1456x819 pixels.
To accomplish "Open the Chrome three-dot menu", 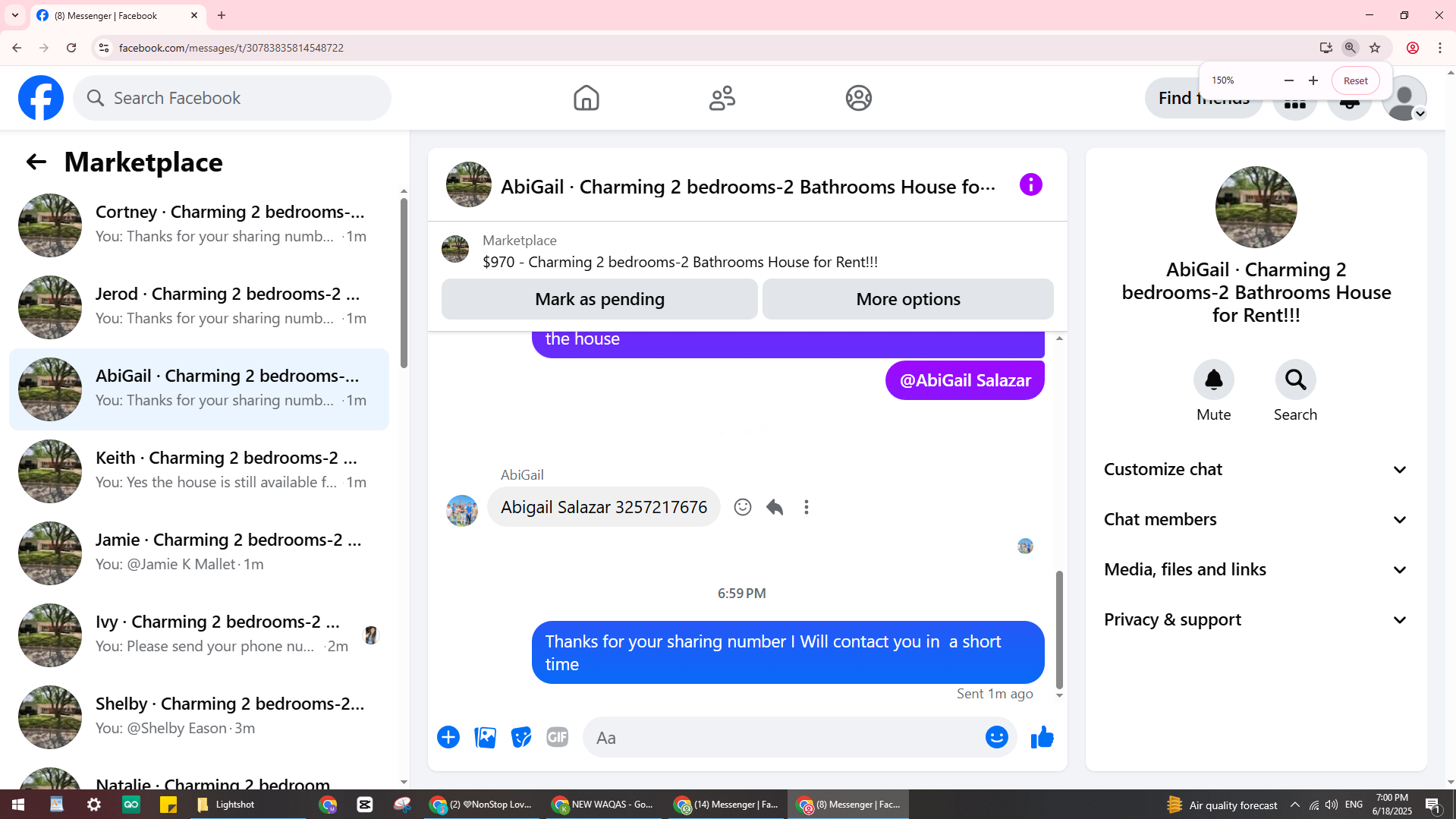I will point(1440,48).
